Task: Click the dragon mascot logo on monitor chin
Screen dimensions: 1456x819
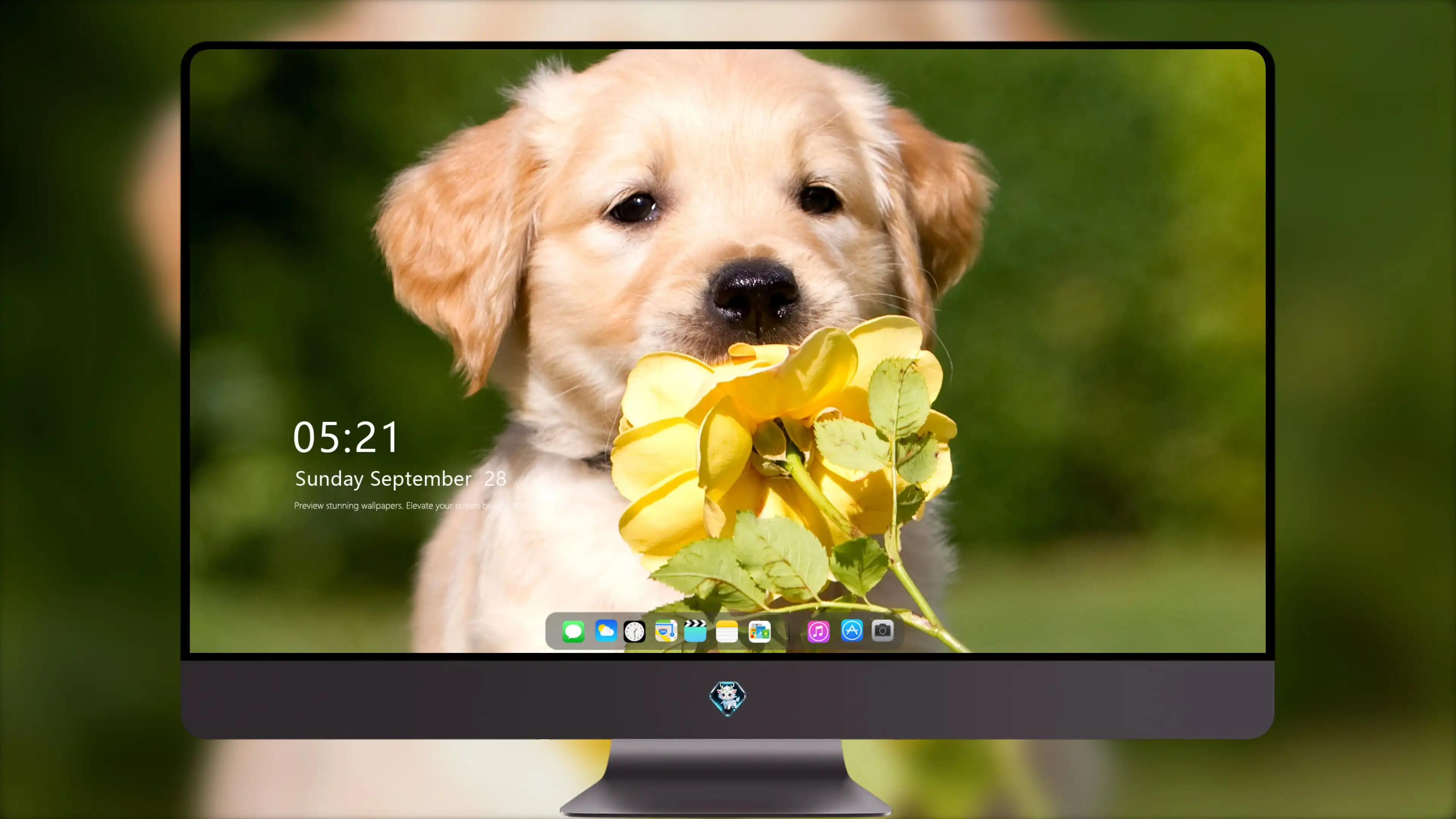Action: pos(728,698)
